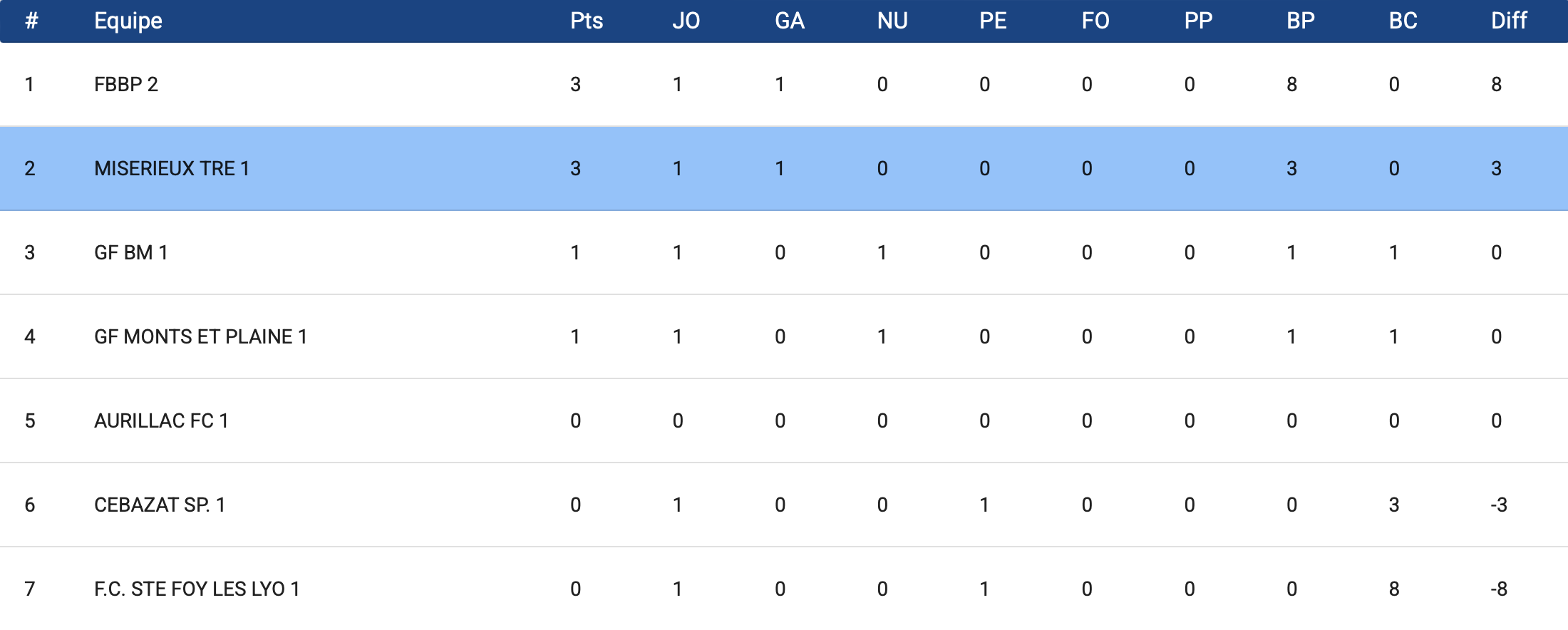1568x630 pixels.
Task: Open the GF BM 1 team entry
Action: coord(131,253)
